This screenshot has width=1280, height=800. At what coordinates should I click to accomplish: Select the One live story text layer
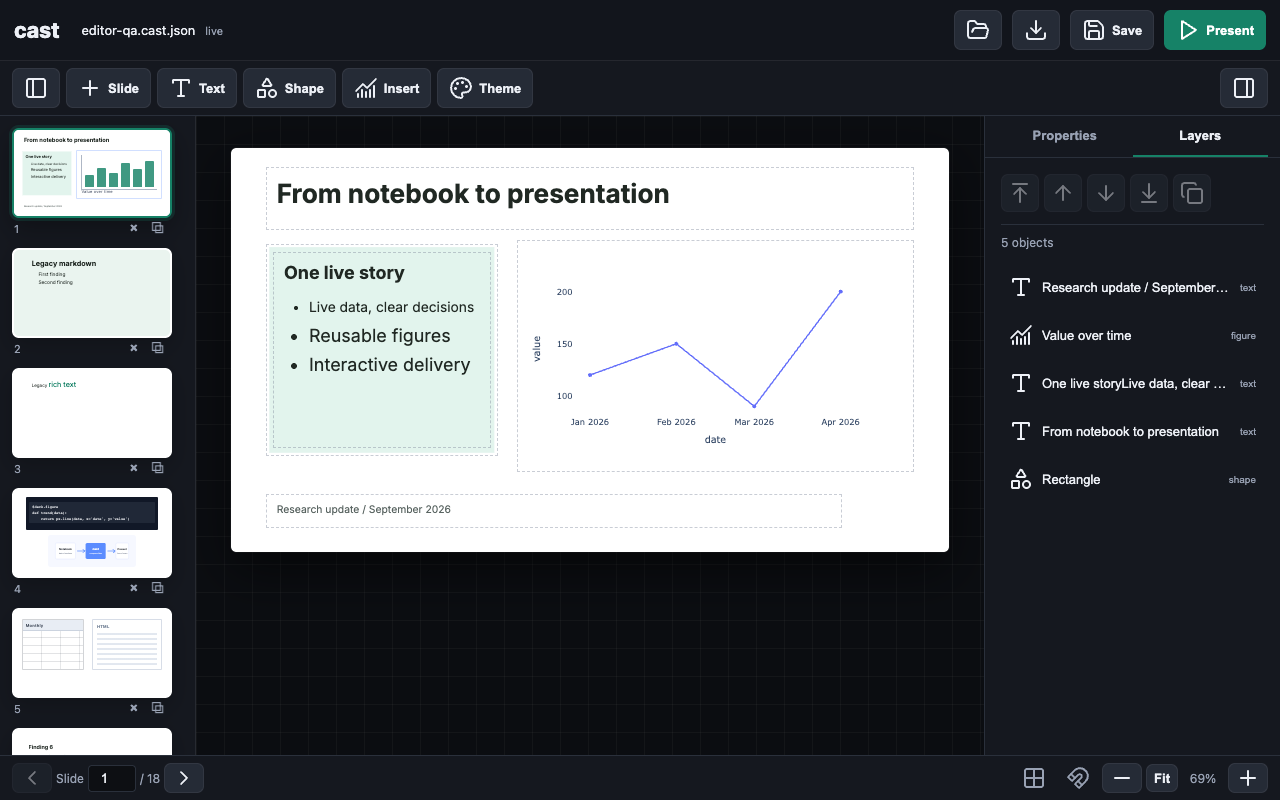click(1133, 383)
